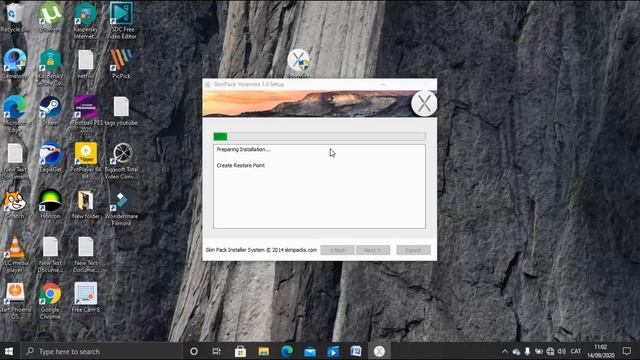
Task: Click the green installation progress bar
Action: (x=319, y=136)
